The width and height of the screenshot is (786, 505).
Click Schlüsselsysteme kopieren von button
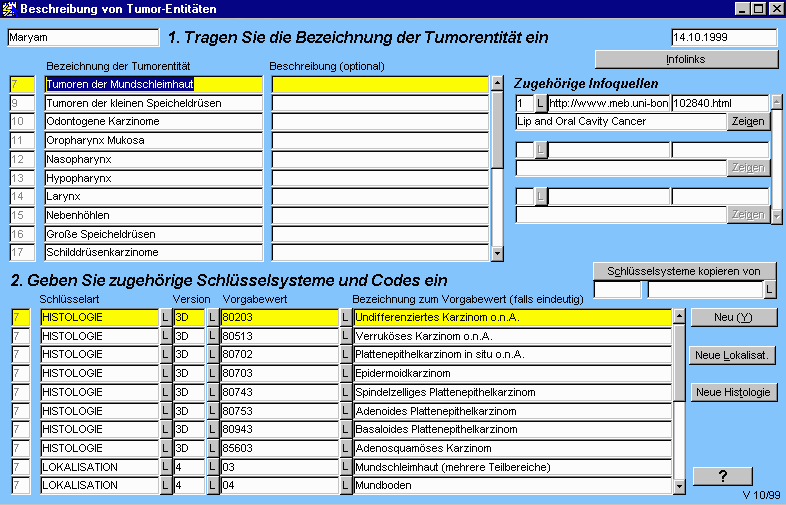685,271
